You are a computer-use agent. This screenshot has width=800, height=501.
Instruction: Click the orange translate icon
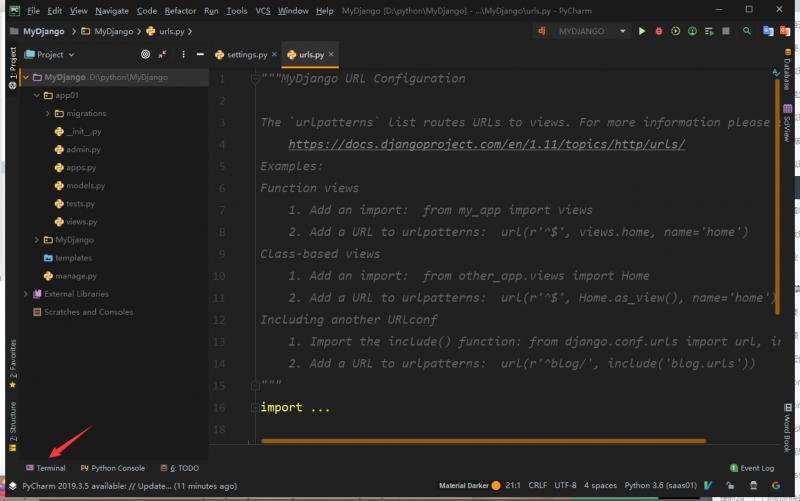coord(785,31)
